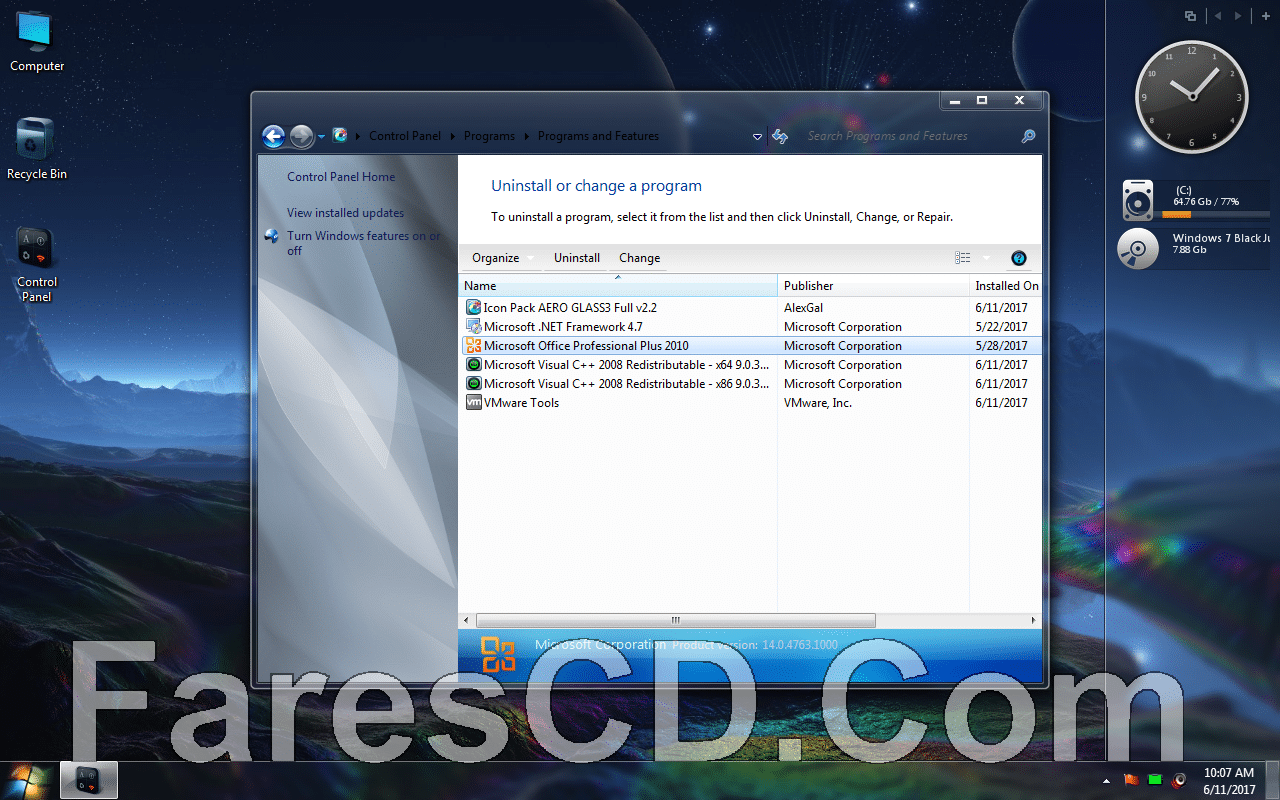This screenshot has height=800, width=1280.
Task: Click sidebar previous gadget page arrow
Action: pyautogui.click(x=1218, y=16)
